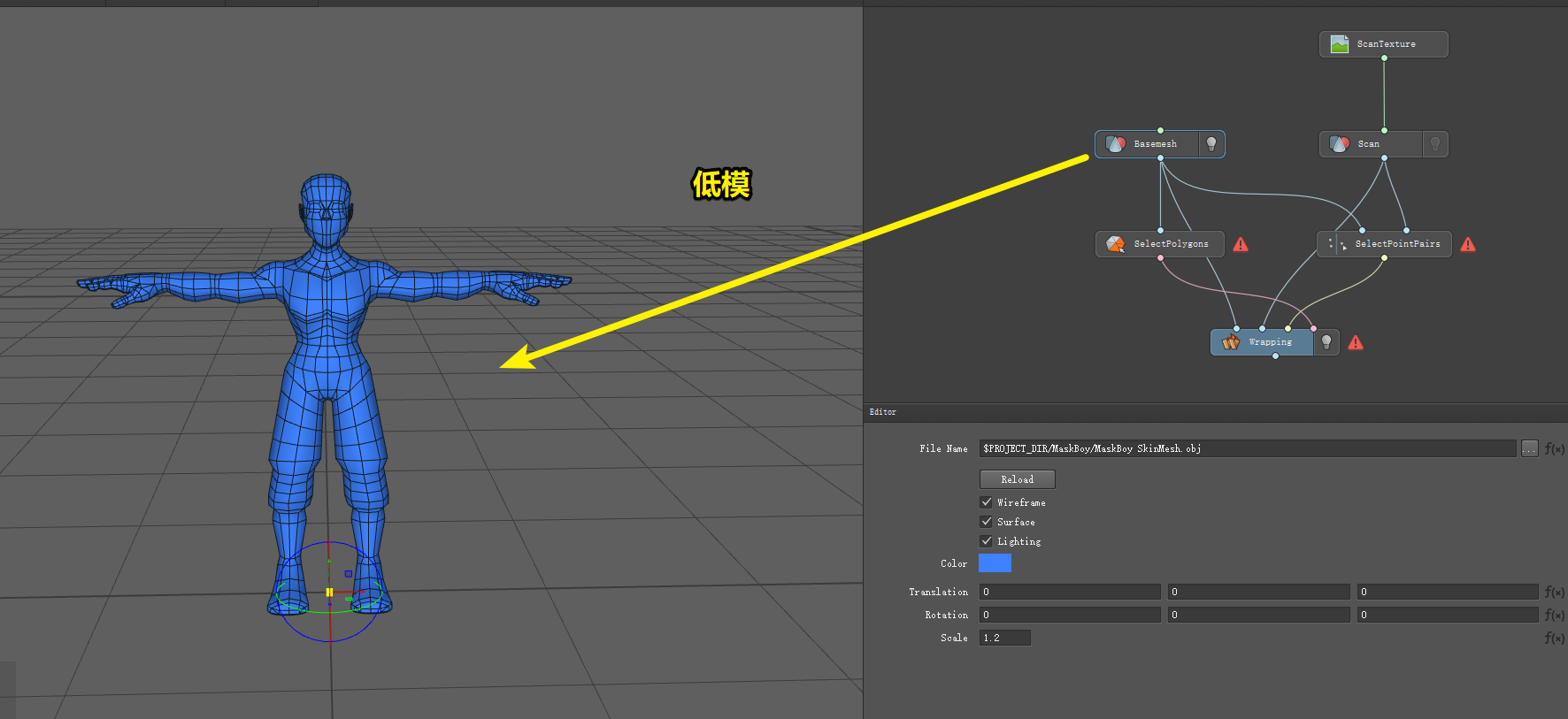
Task: Select the Scan node
Action: [1372, 144]
